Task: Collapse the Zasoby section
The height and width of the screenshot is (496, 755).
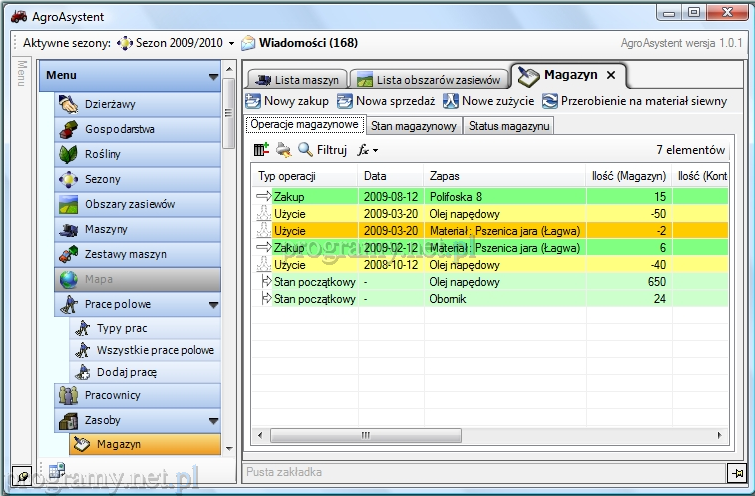Action: click(x=213, y=421)
